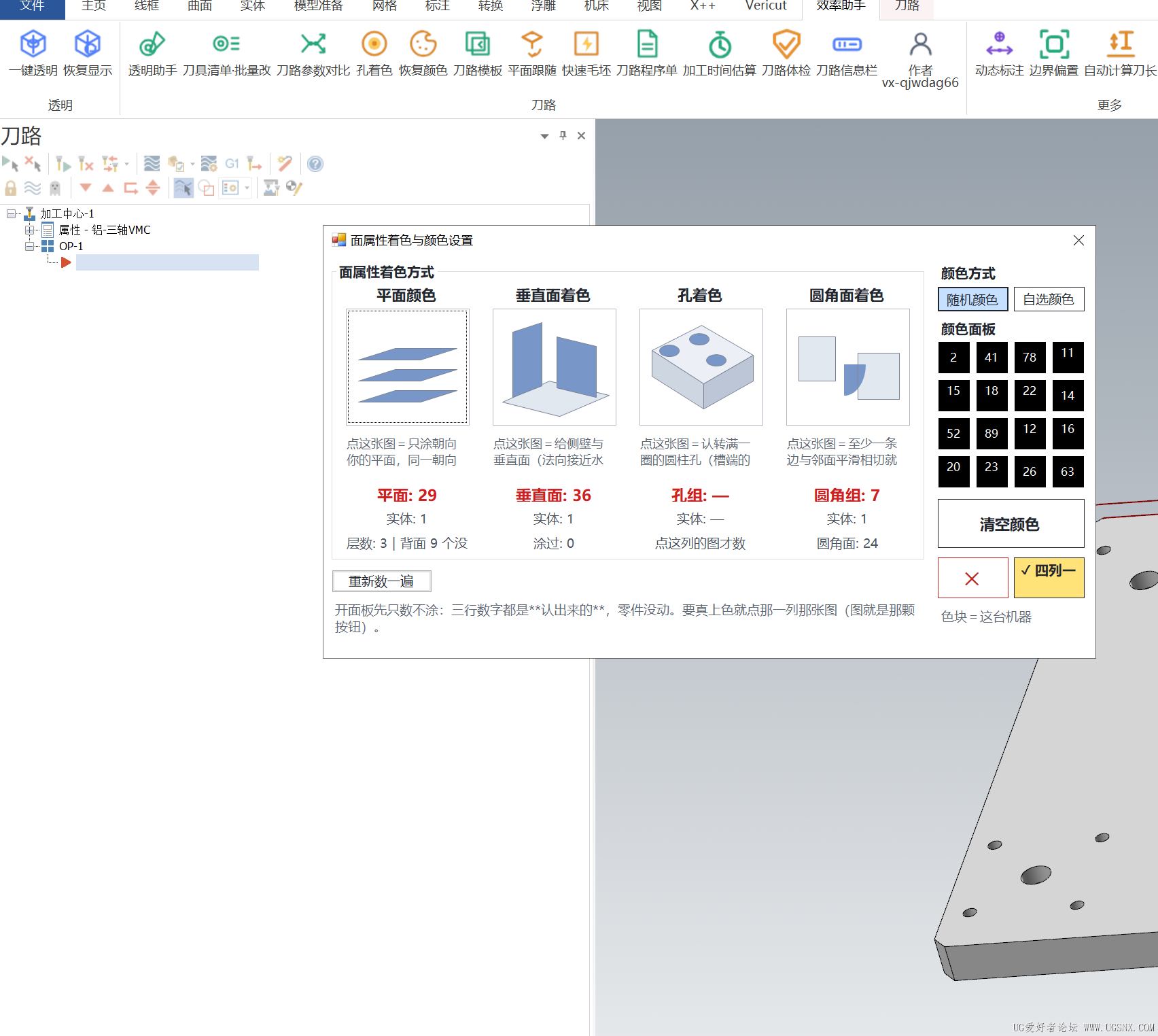Select 随机颜色 color mode
This screenshot has width=1158, height=1036.
coord(972,300)
